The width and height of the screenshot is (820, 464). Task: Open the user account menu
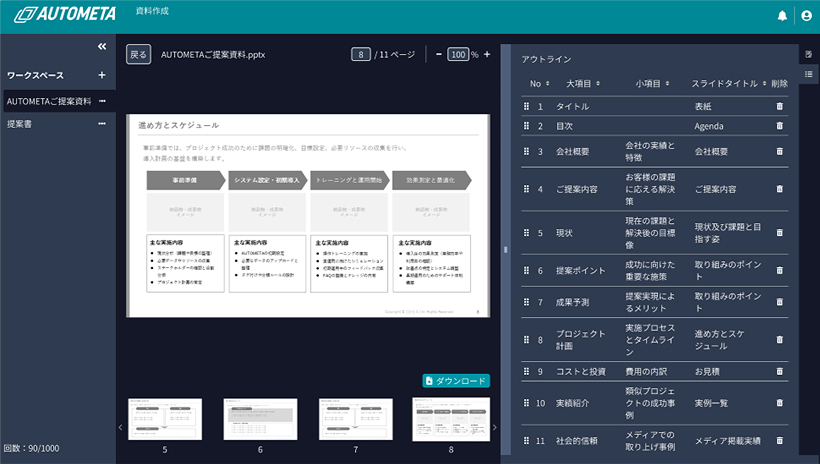click(x=806, y=16)
